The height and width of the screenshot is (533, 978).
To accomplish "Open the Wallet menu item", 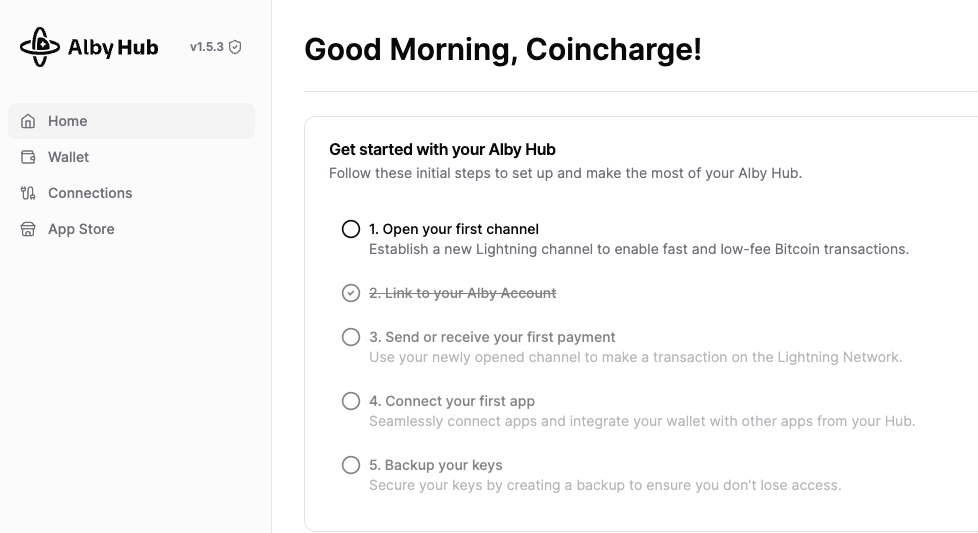I will [x=132, y=157].
